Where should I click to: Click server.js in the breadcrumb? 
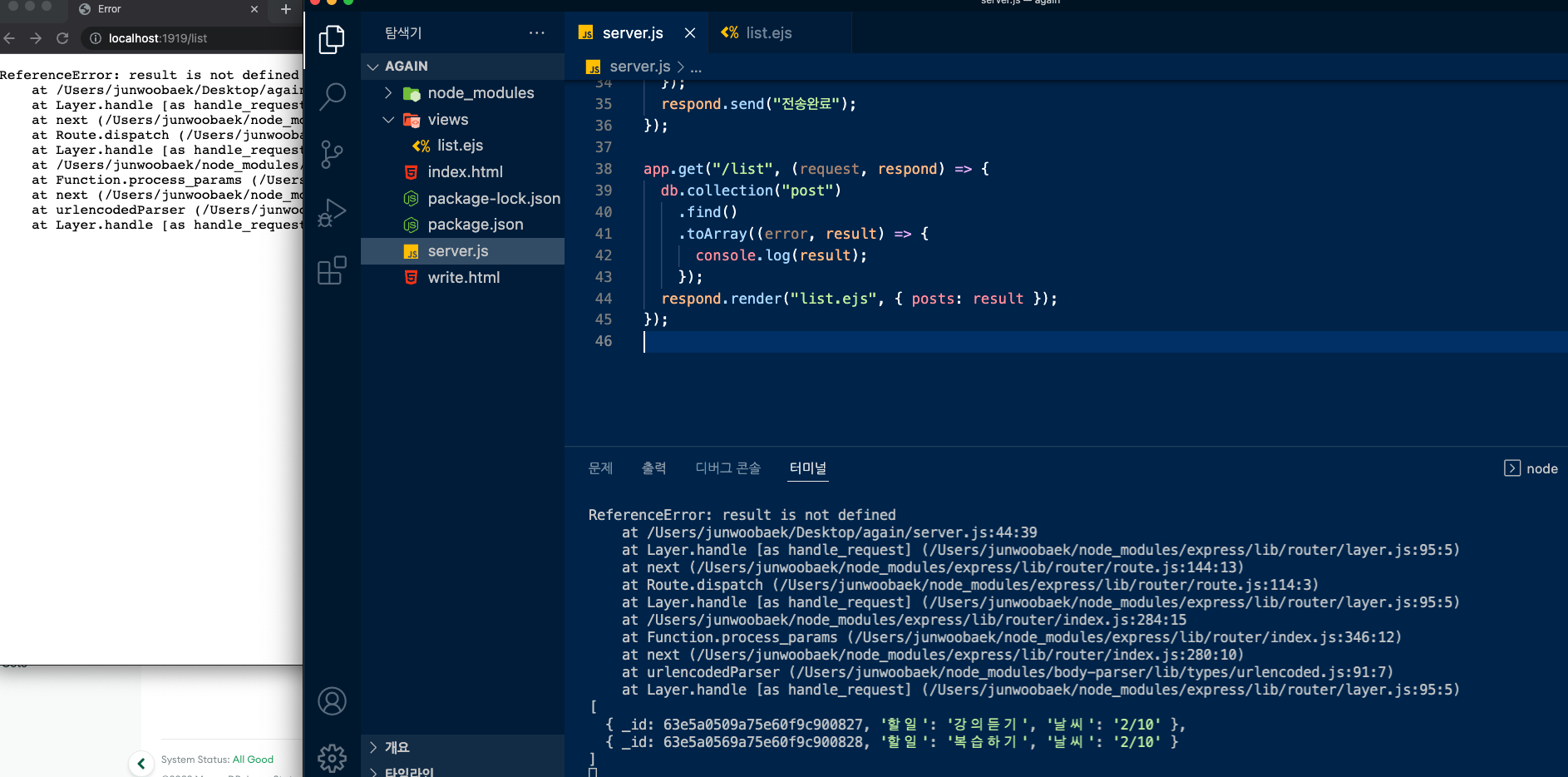[x=639, y=67]
